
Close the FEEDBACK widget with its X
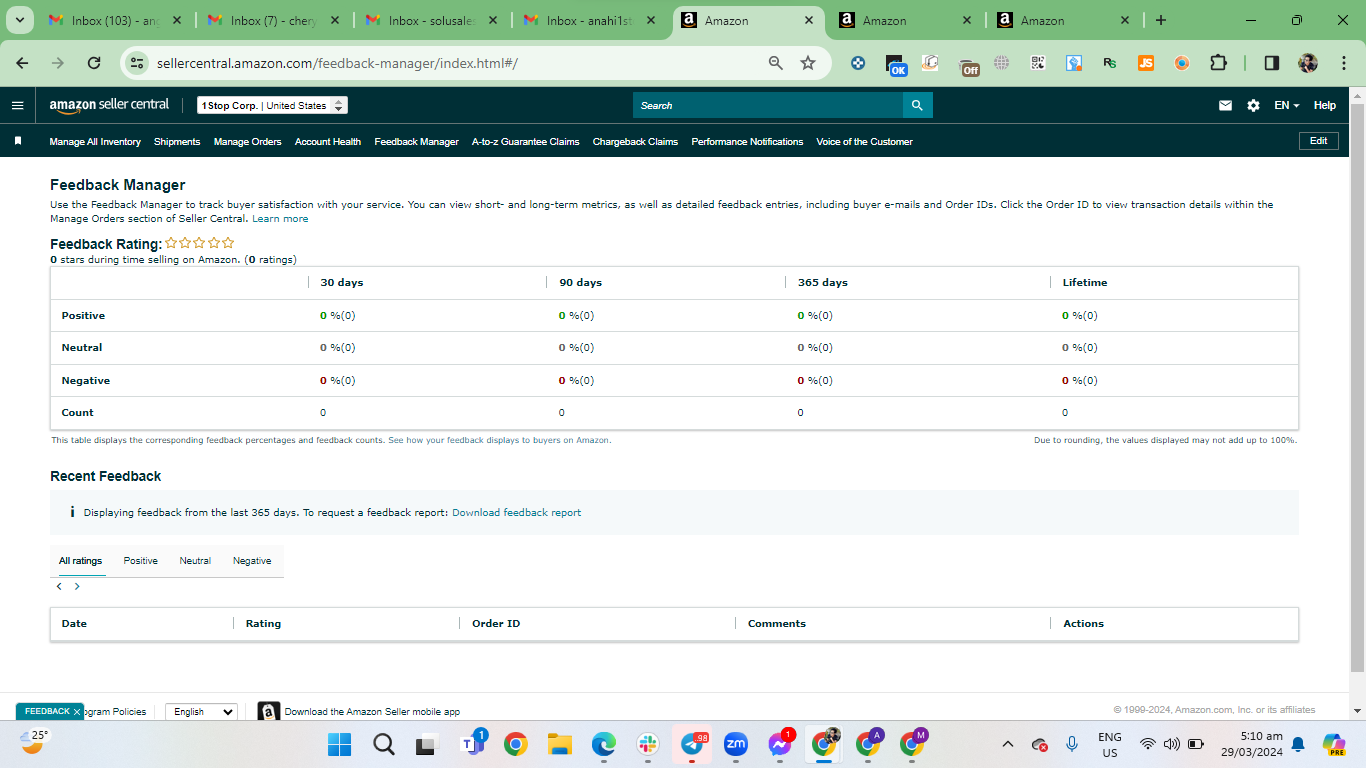(77, 712)
